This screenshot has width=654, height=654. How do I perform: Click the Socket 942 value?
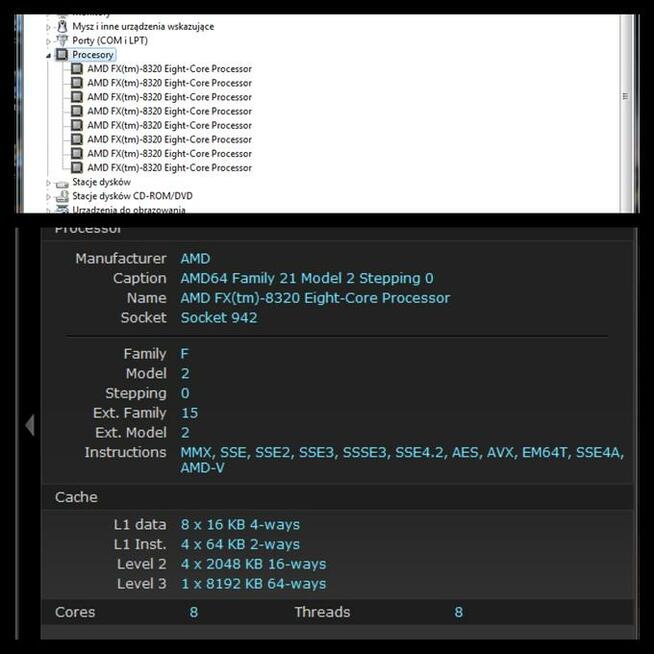click(x=219, y=318)
